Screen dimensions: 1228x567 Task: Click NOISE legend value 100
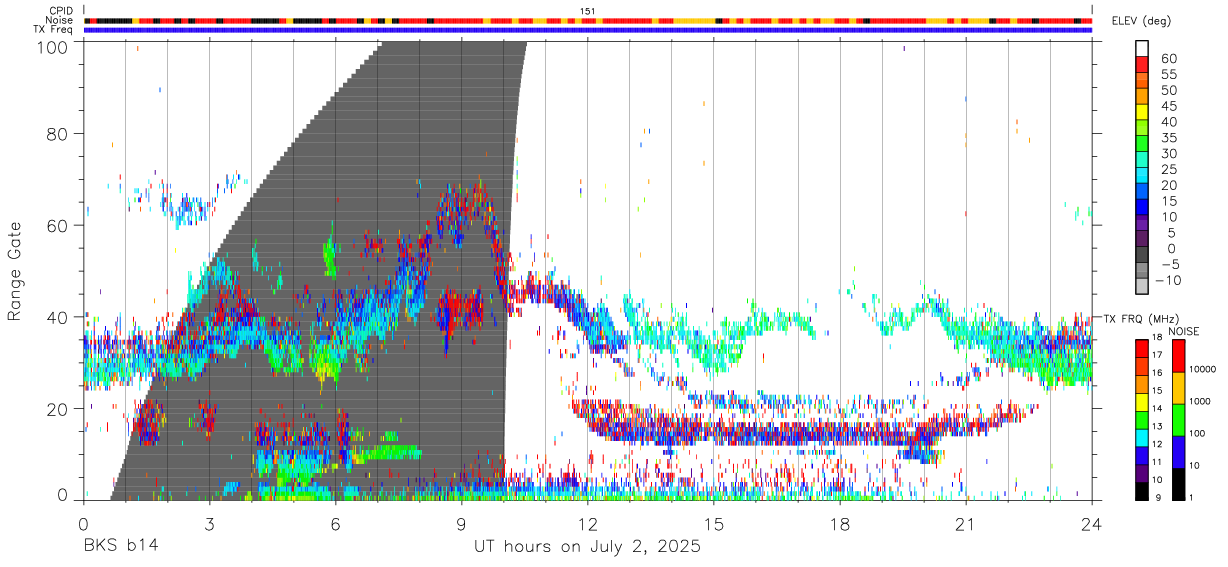click(x=1198, y=433)
